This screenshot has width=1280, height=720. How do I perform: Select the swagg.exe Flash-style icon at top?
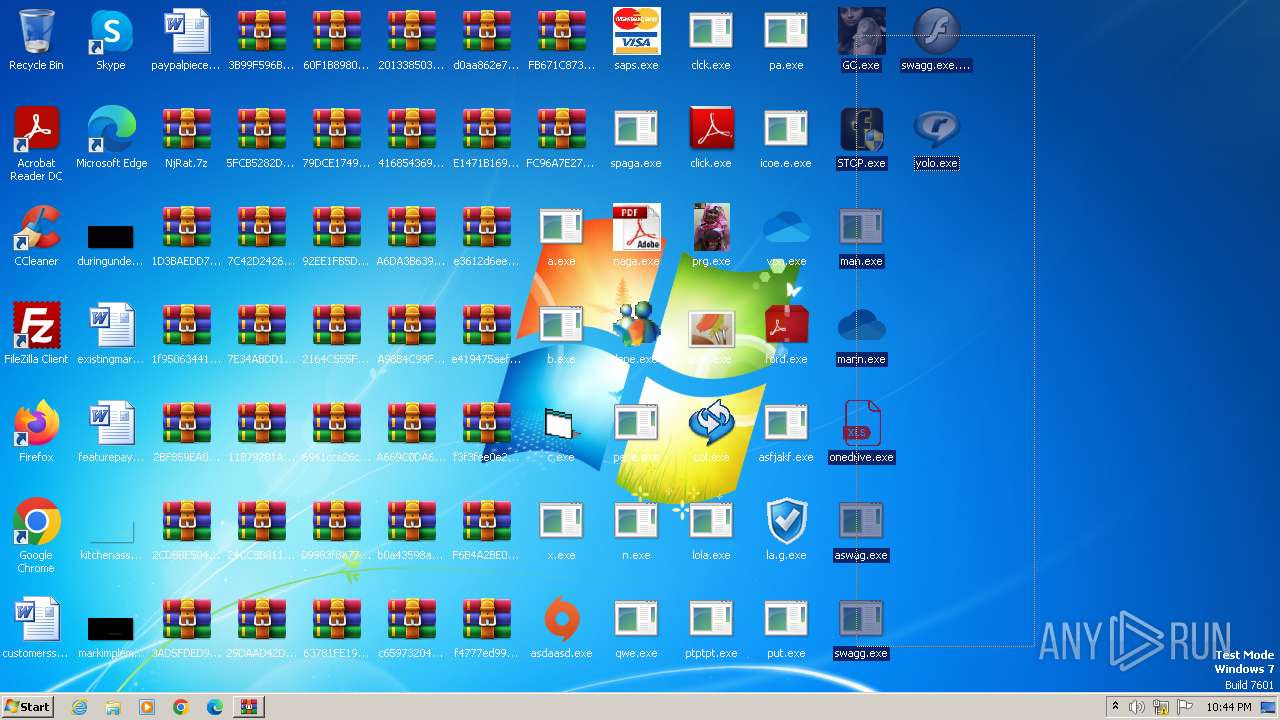coord(936,40)
